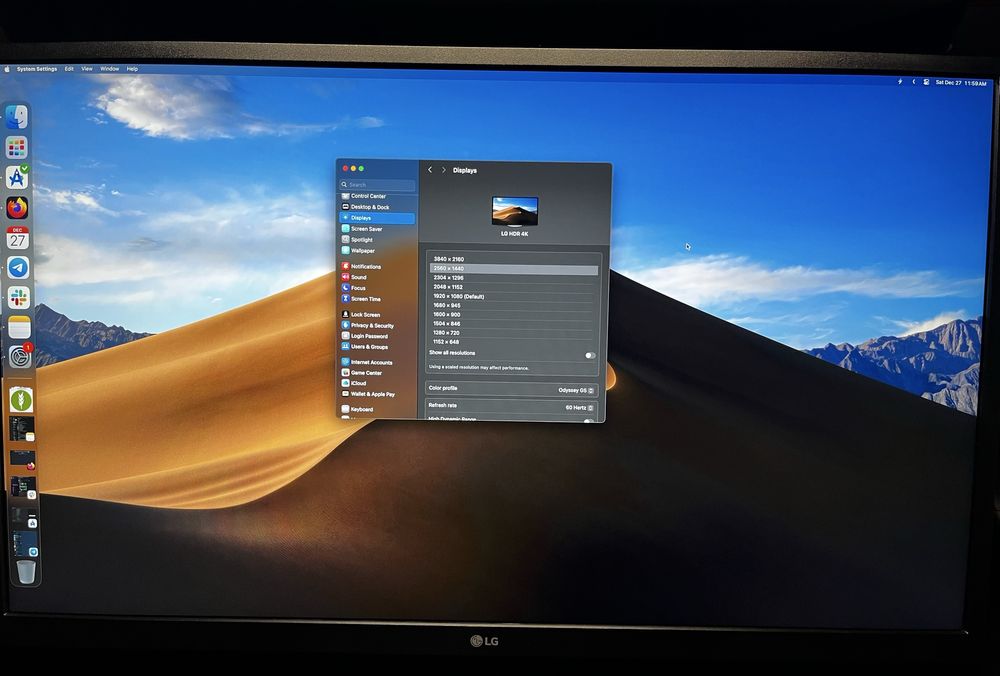Select 1920 × 1080 (Default) resolution
Viewport: 1000px width, 676px height.
[x=514, y=297]
